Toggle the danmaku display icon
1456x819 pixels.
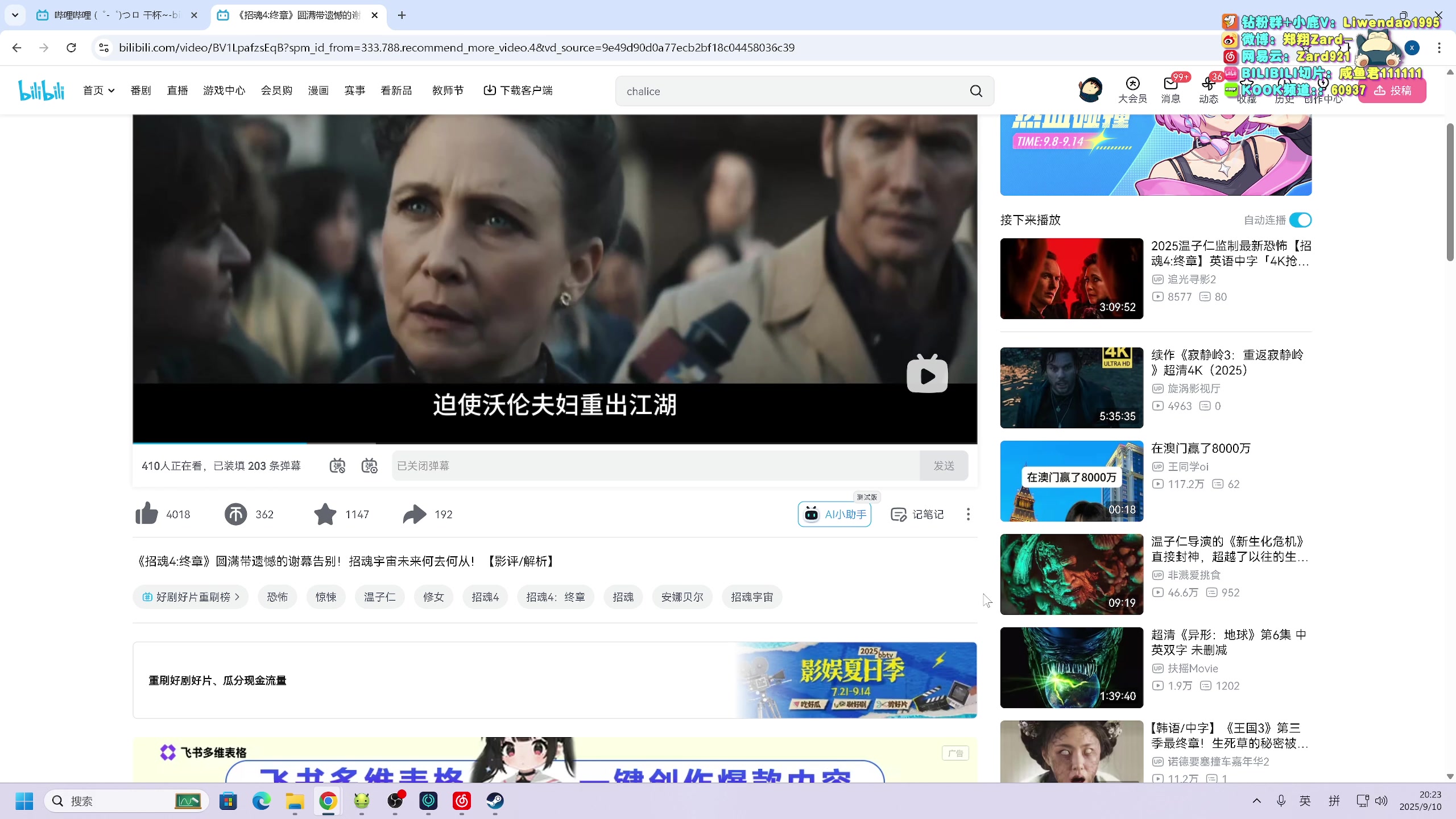pos(337,466)
